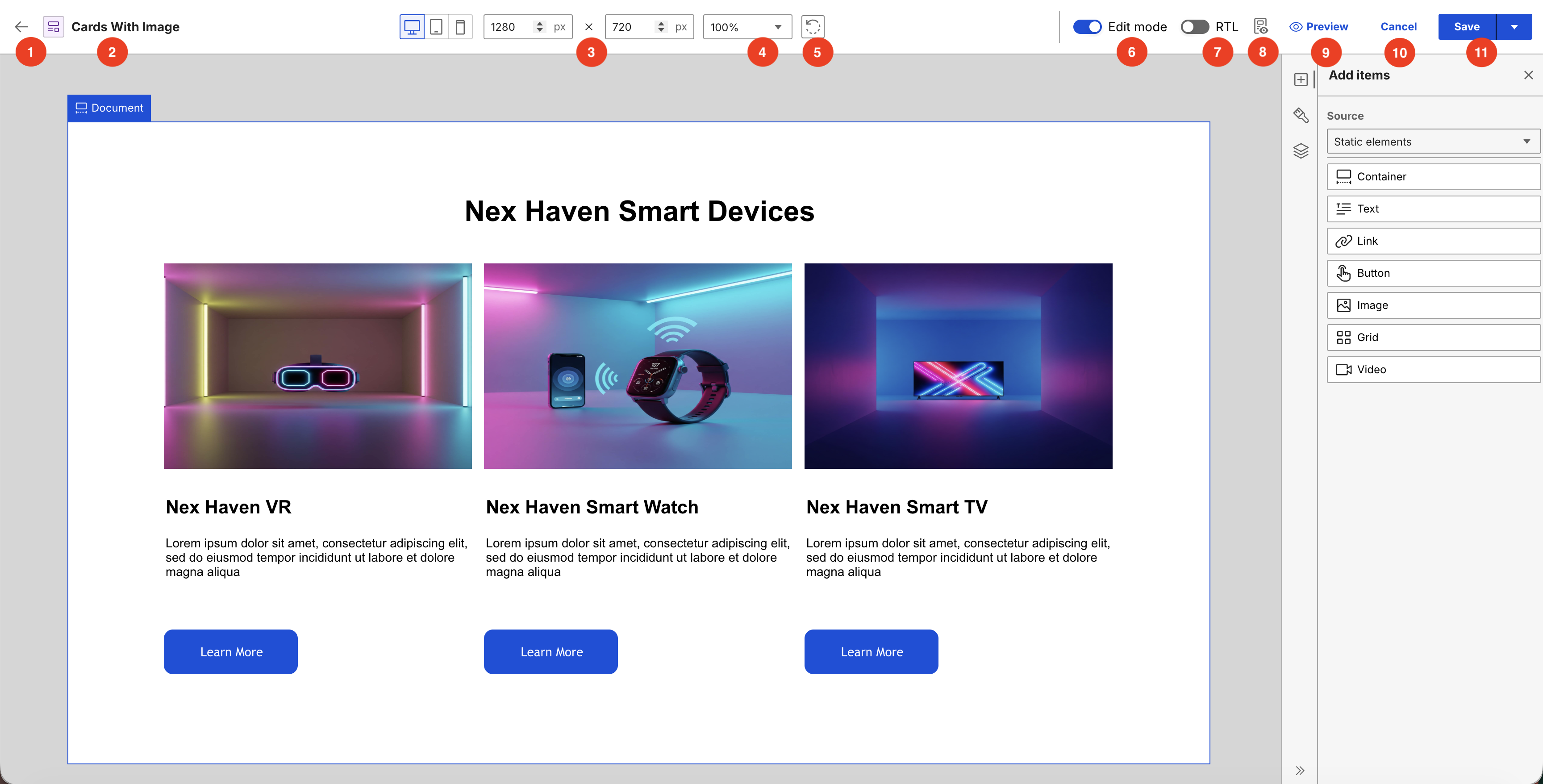
Task: Open the Save dropdown arrow
Action: point(1514,27)
